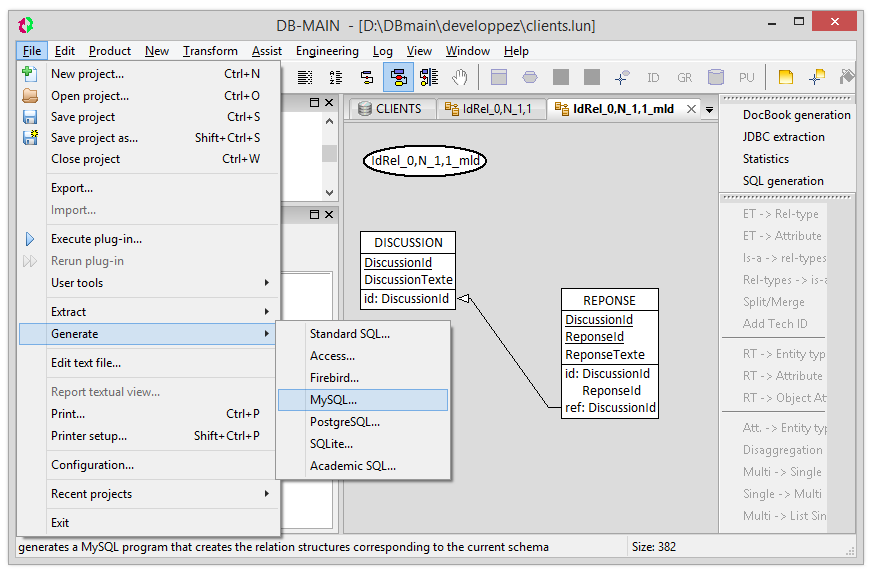The height and width of the screenshot is (578, 875).
Task: Open the Transform menu
Action: pos(210,51)
